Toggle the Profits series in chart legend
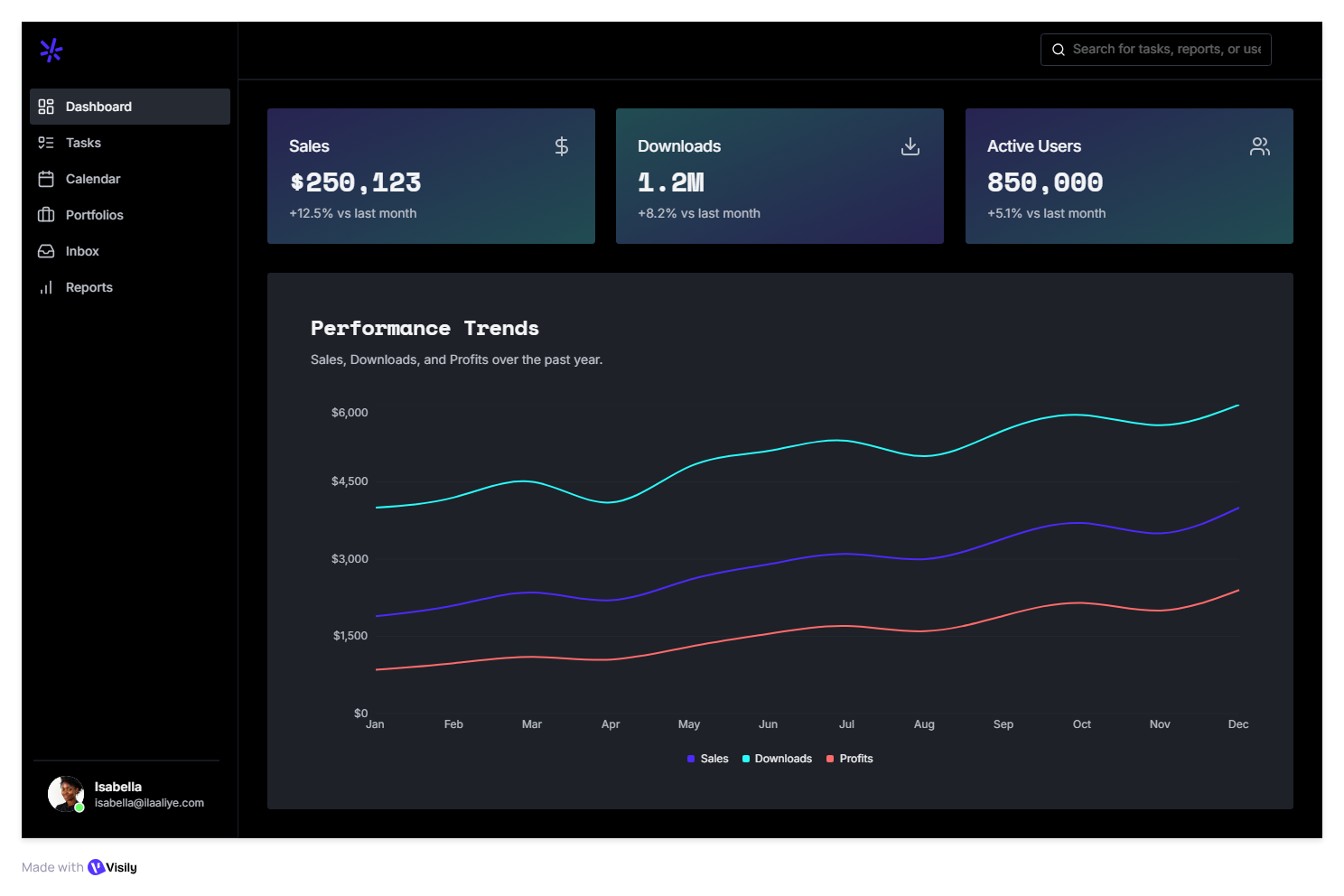1344x896 pixels. [850, 759]
